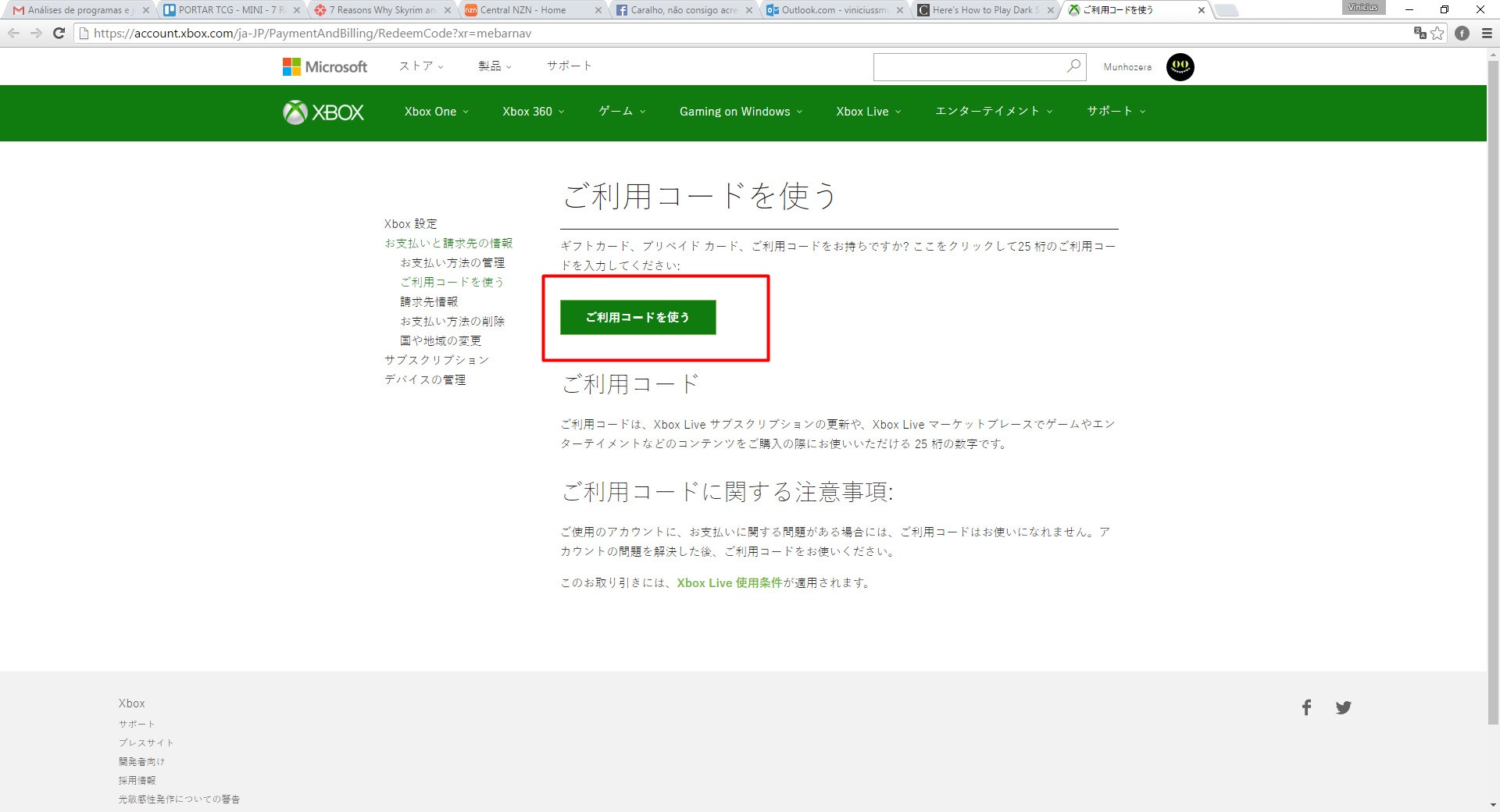Open 国や地域の変更 in sidebar
1500x812 pixels.
click(x=441, y=341)
